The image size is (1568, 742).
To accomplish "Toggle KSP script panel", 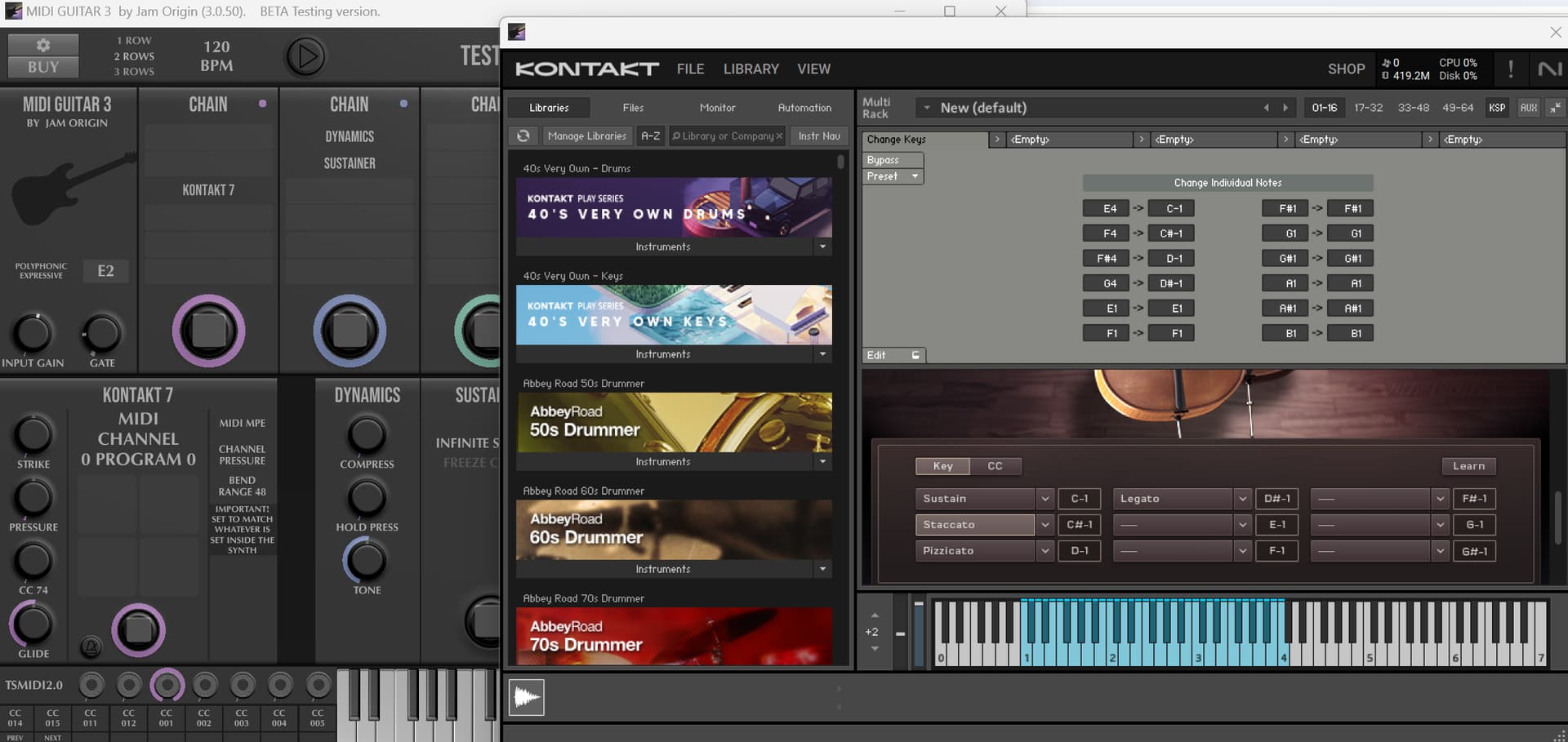I will coord(1497,108).
